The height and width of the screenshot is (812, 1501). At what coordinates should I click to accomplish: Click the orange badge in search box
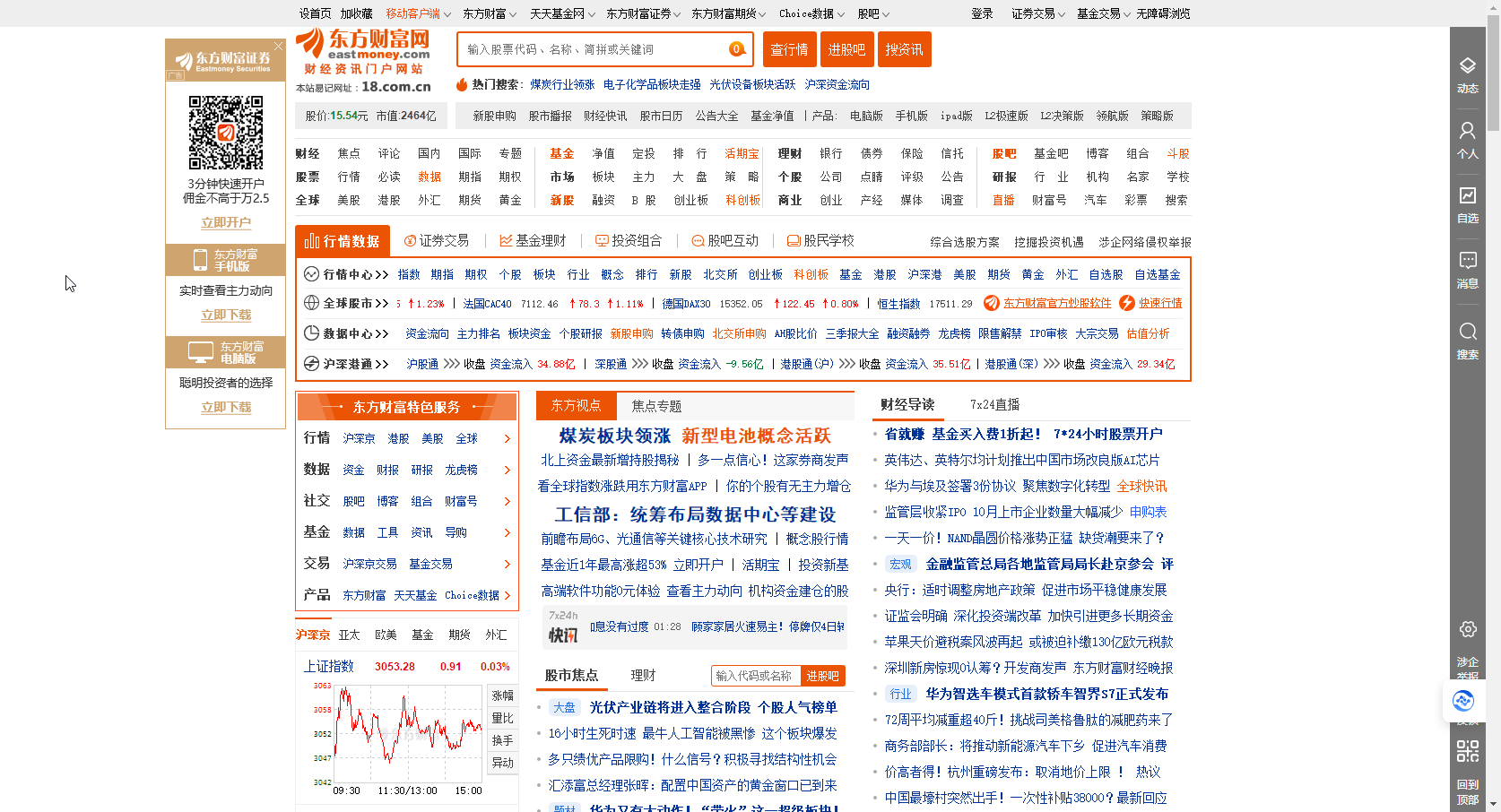736,49
